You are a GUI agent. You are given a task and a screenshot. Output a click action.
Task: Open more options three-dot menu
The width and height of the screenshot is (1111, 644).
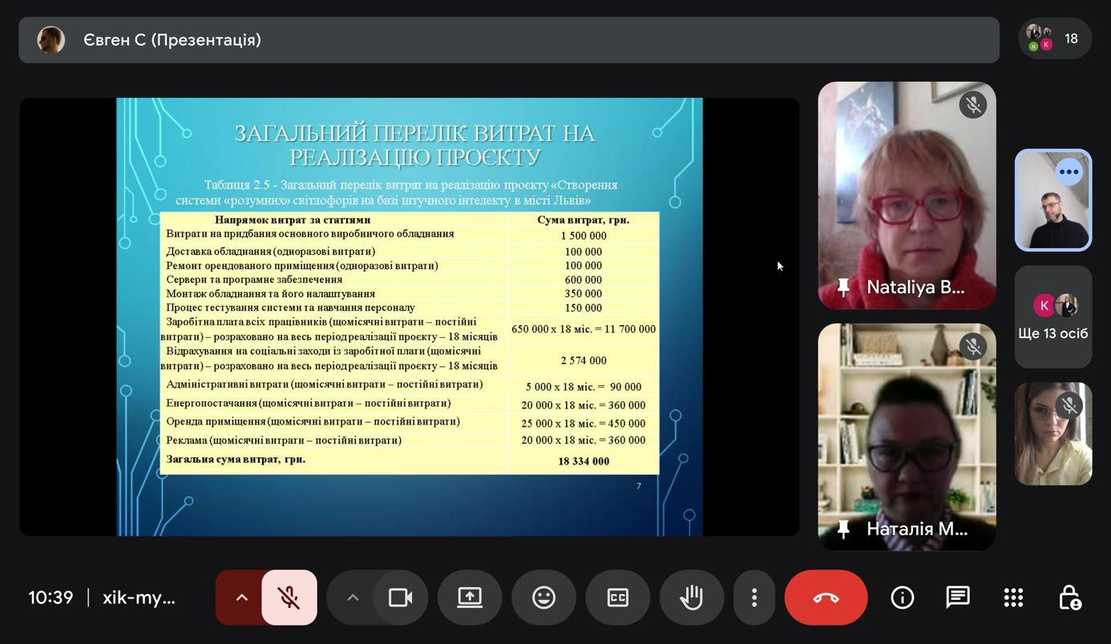(x=754, y=598)
